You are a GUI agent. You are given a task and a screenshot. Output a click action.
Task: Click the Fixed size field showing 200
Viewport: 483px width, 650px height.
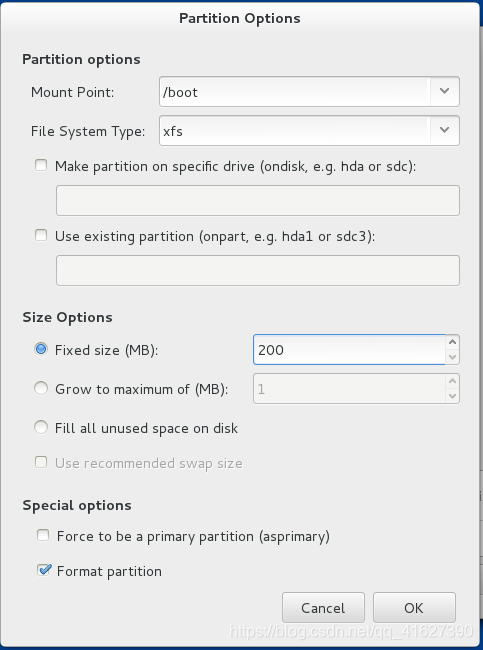tap(349, 350)
